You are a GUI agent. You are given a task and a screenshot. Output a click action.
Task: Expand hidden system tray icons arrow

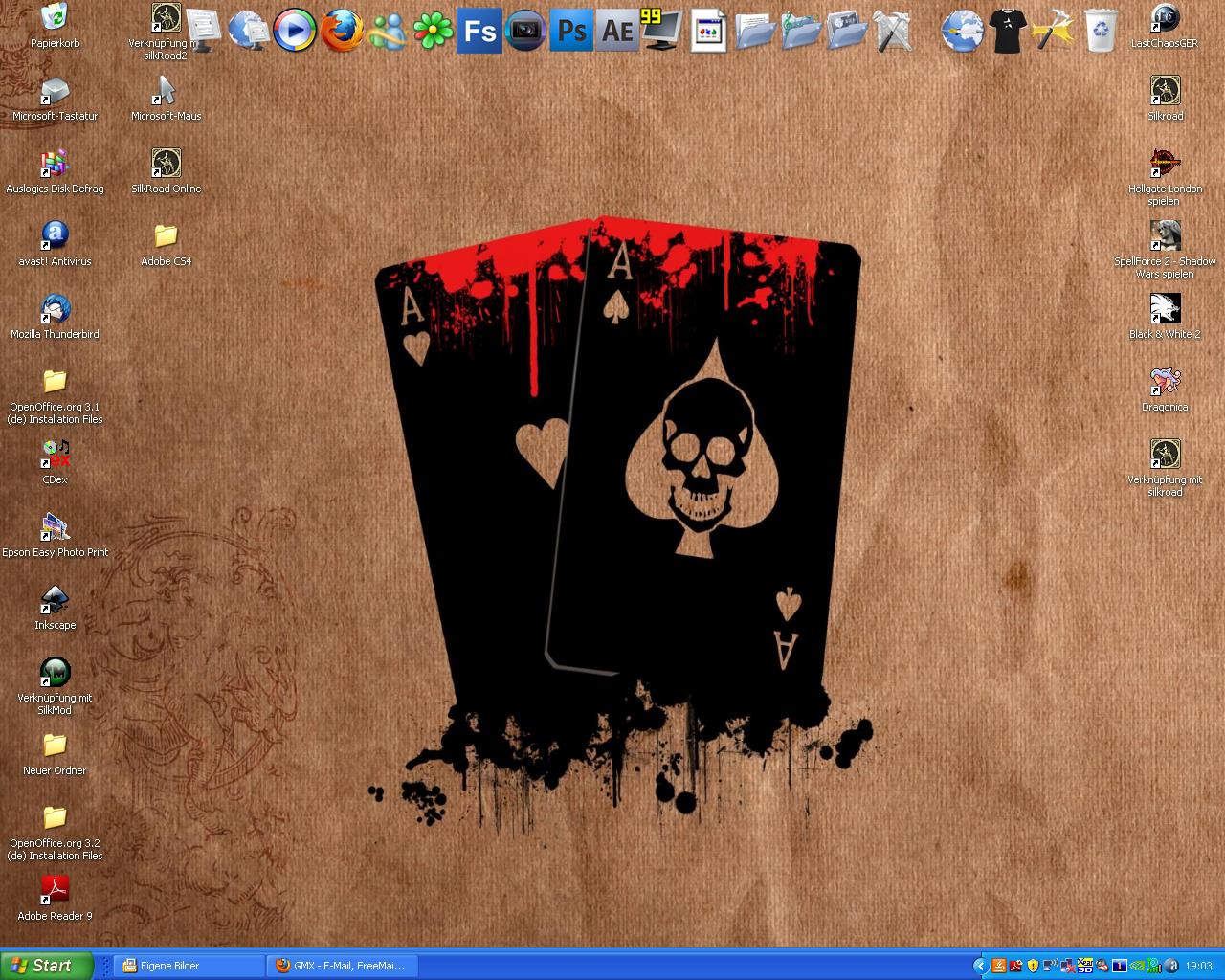click(x=980, y=966)
